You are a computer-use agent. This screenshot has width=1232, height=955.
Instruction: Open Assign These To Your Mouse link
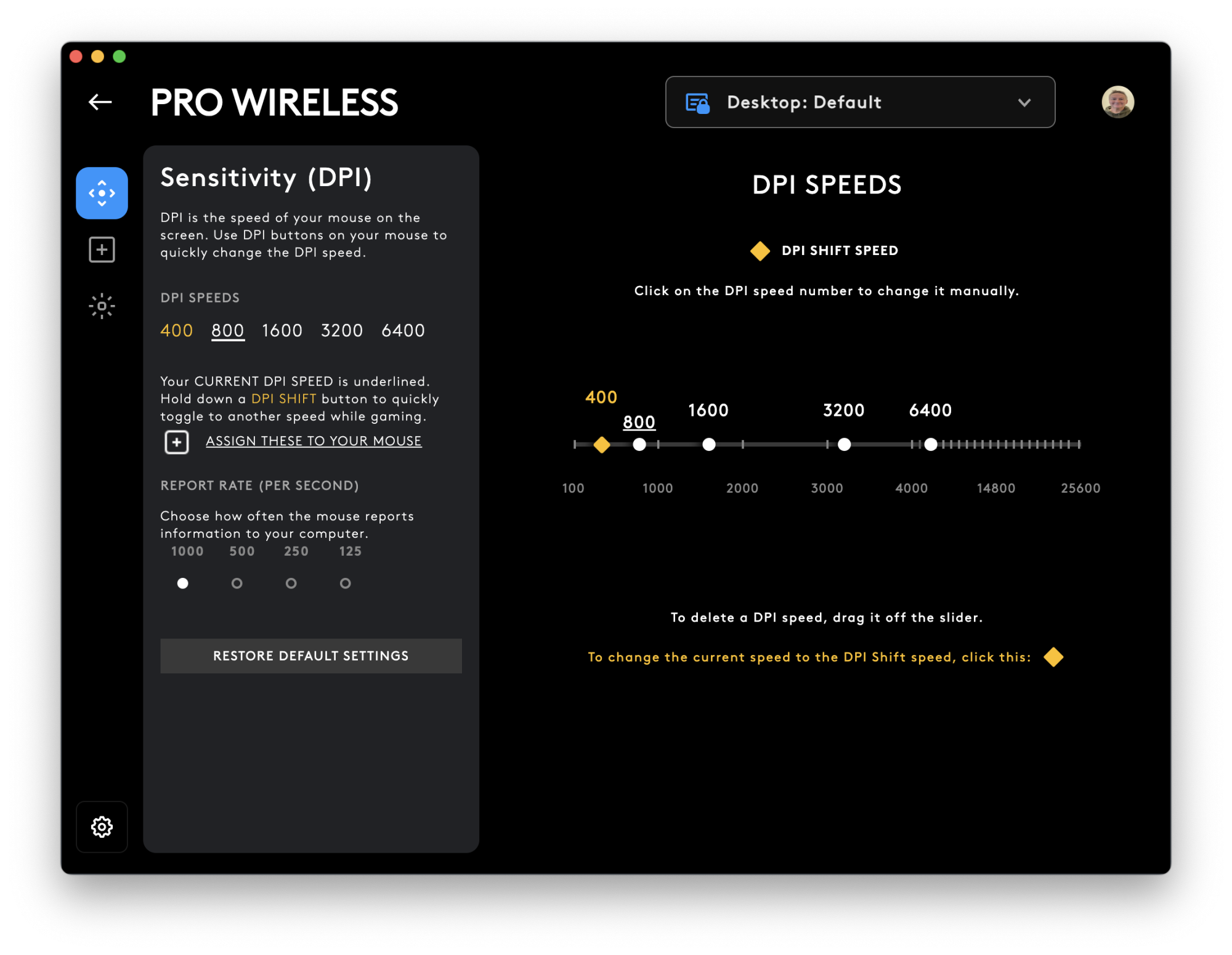pos(314,441)
